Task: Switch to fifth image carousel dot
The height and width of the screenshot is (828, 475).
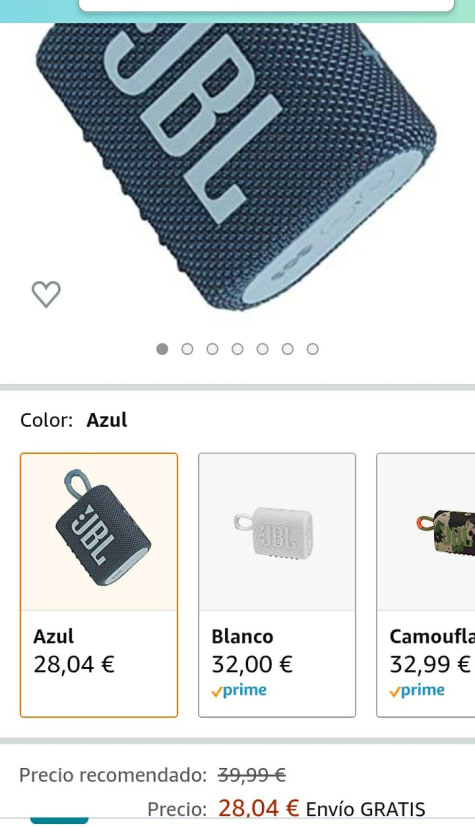Action: pos(262,349)
